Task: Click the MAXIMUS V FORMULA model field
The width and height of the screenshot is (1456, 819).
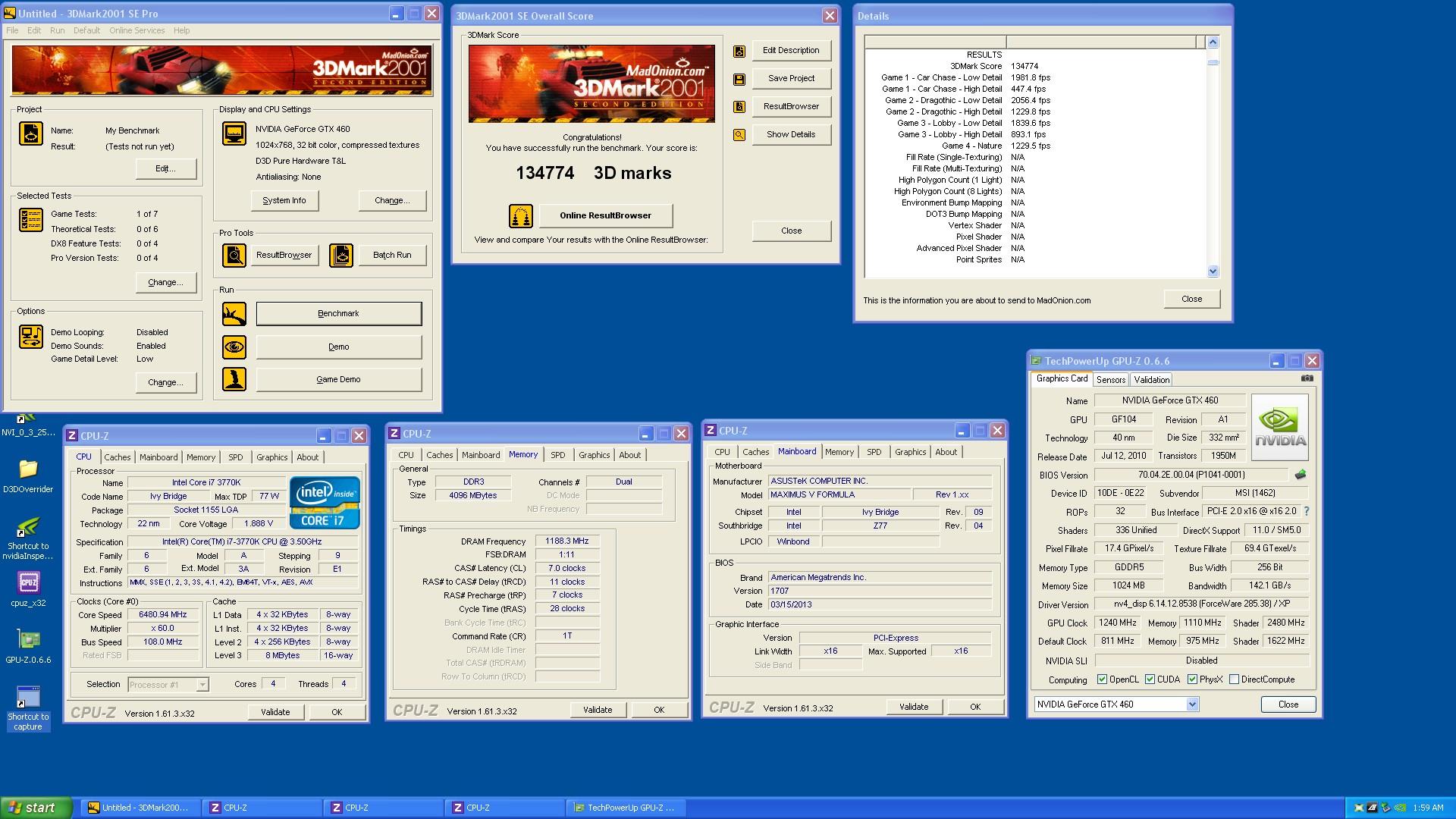Action: click(839, 495)
